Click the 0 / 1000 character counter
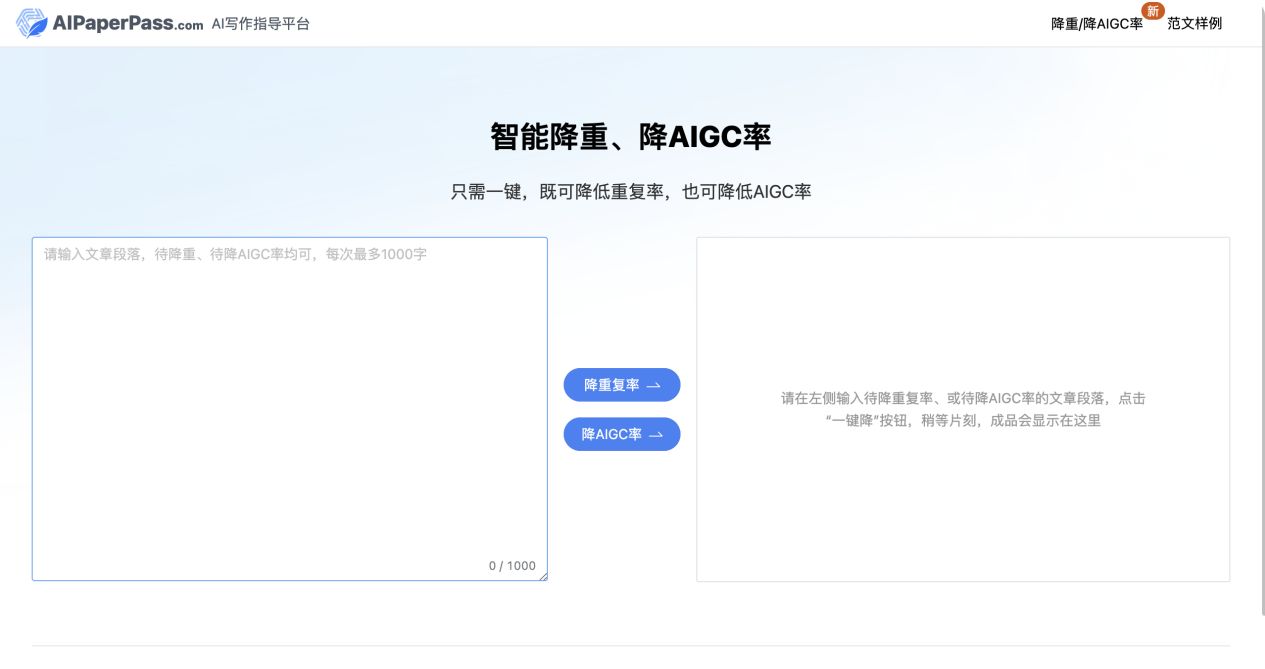The width and height of the screenshot is (1265, 669). coord(512,566)
